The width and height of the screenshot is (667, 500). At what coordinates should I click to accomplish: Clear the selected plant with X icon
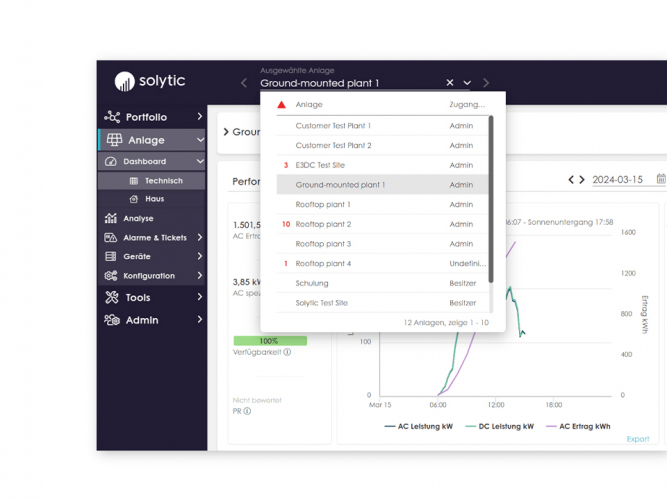click(x=450, y=83)
